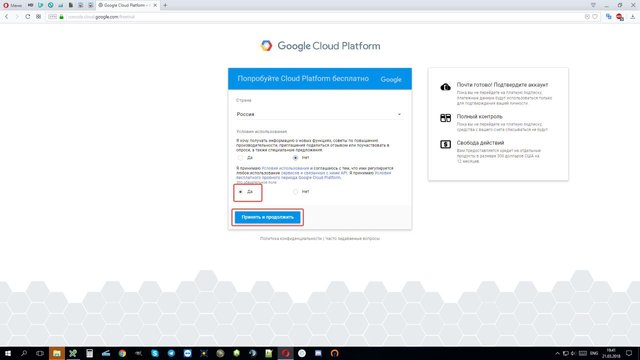Click the Google Cloud Platform logo
640x360 pixels.
pos(320,46)
